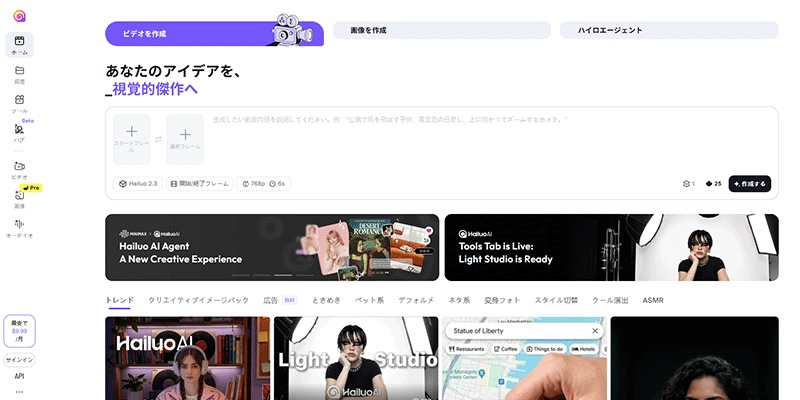Select the スタイル切替 category tab

(556, 301)
